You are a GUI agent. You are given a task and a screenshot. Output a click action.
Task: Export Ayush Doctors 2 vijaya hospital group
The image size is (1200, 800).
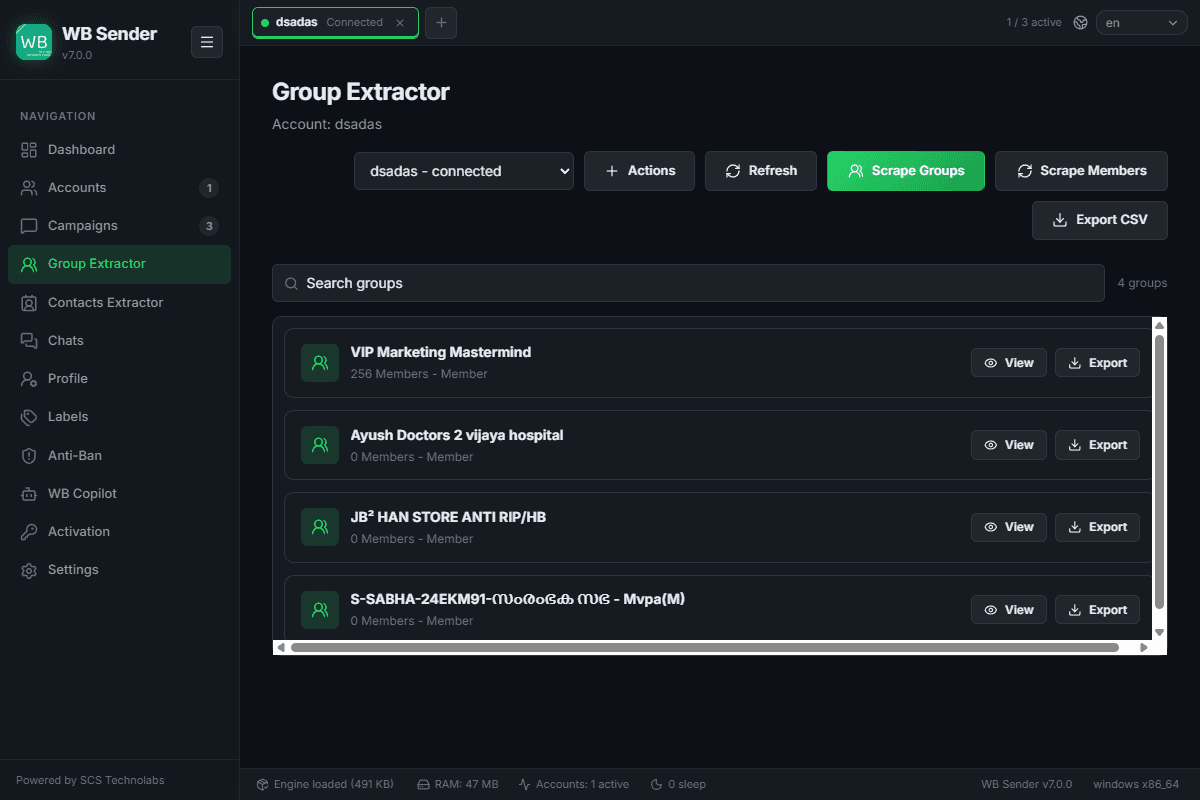tap(1097, 445)
